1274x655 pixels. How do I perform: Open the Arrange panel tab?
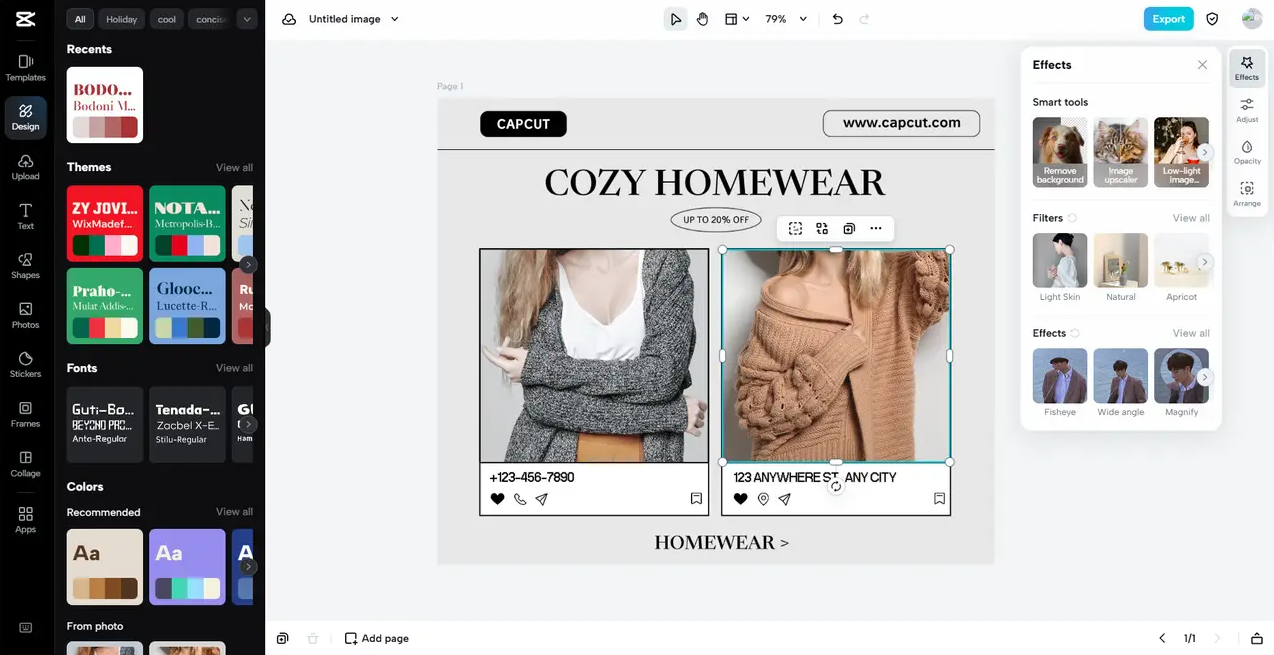click(x=1247, y=194)
